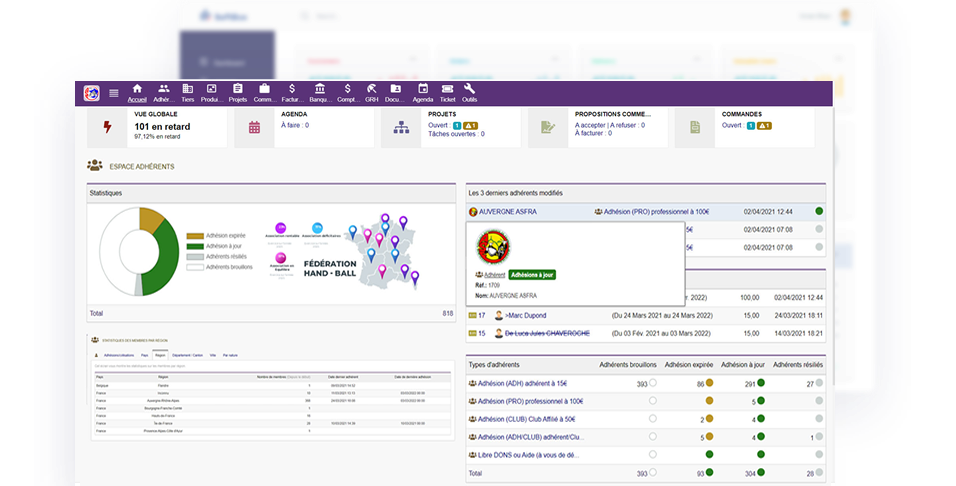This screenshot has width=956, height=486.
Task: Open the Banques module icon
Action: click(319, 89)
